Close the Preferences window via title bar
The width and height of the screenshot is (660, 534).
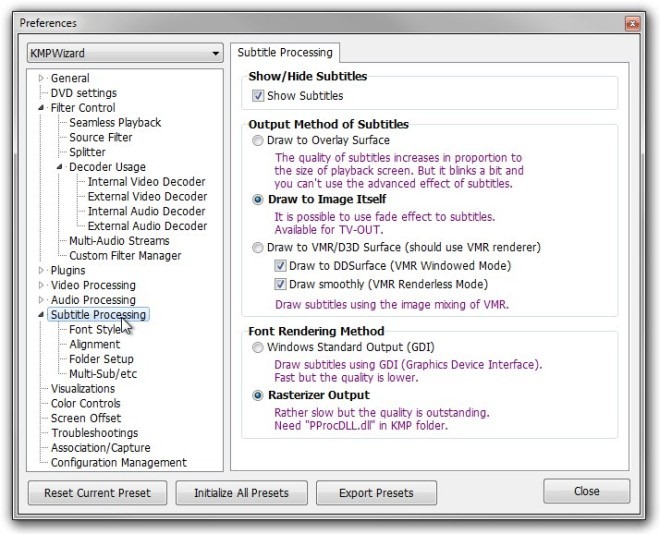tap(632, 22)
